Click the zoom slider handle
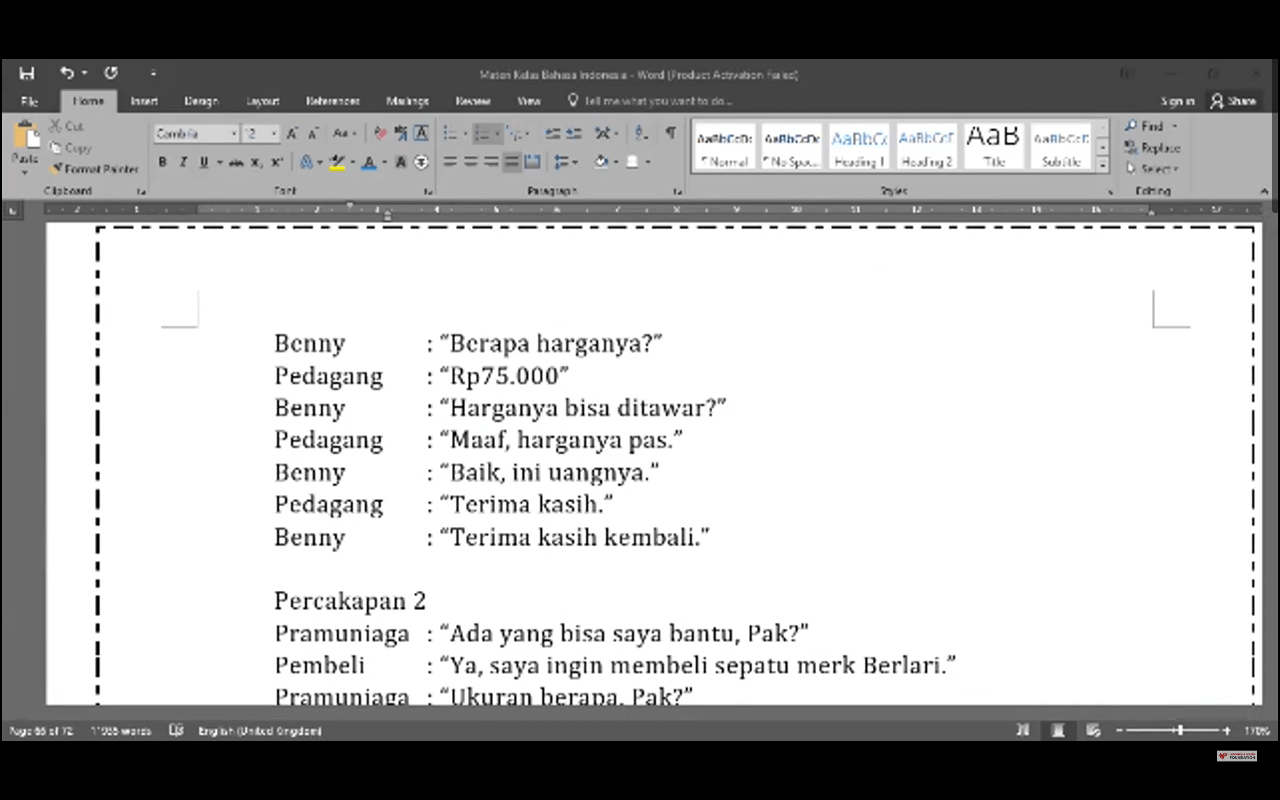Image resolution: width=1280 pixels, height=800 pixels. (1180, 731)
